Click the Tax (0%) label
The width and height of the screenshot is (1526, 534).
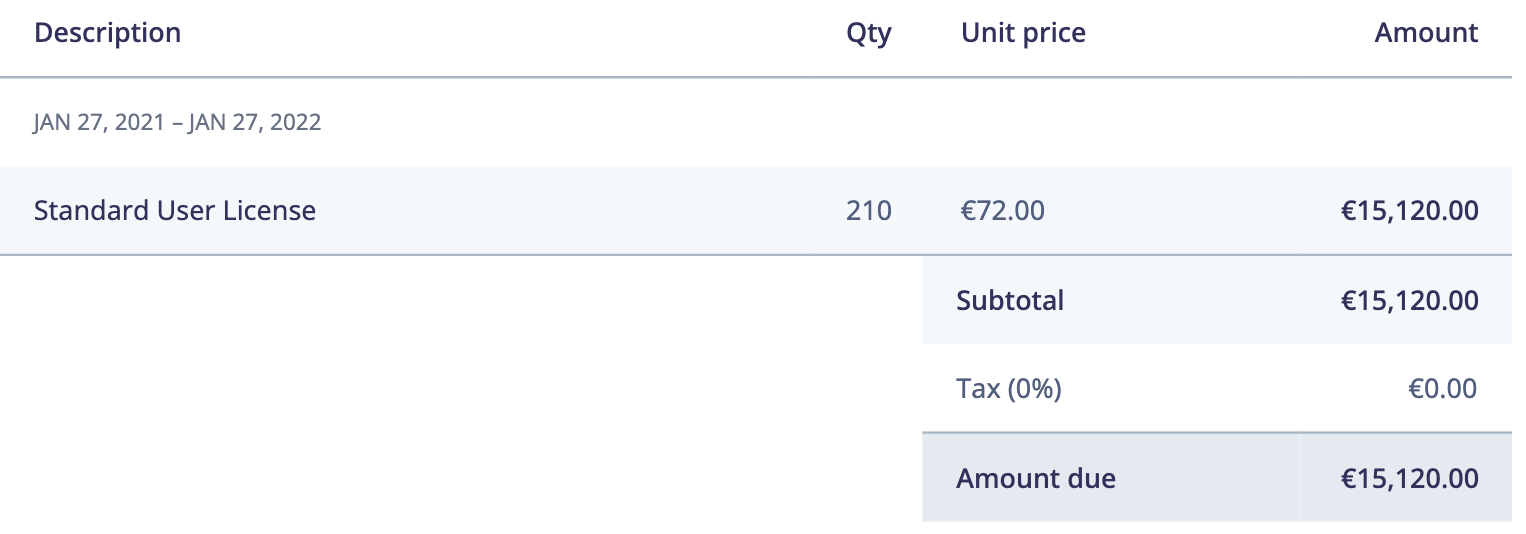(x=1009, y=388)
